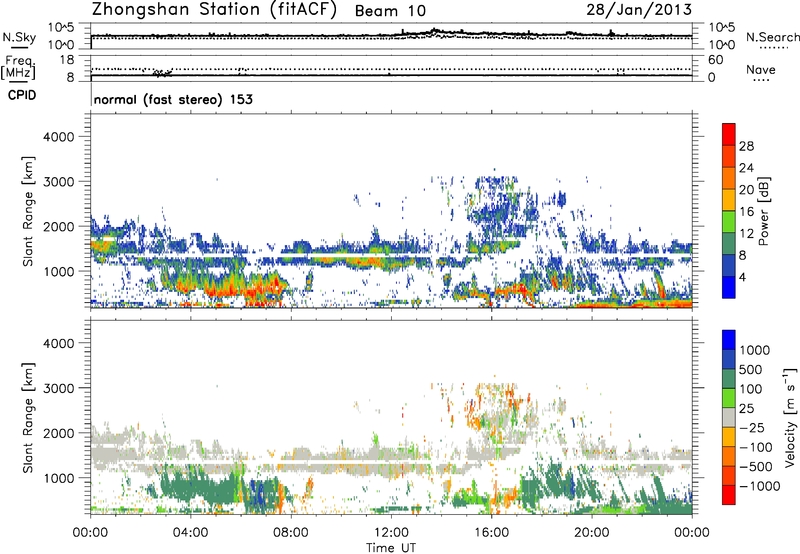Click the blue top segment of velocity colorbar
Viewport: 800px width, 554px height.
[x=729, y=340]
